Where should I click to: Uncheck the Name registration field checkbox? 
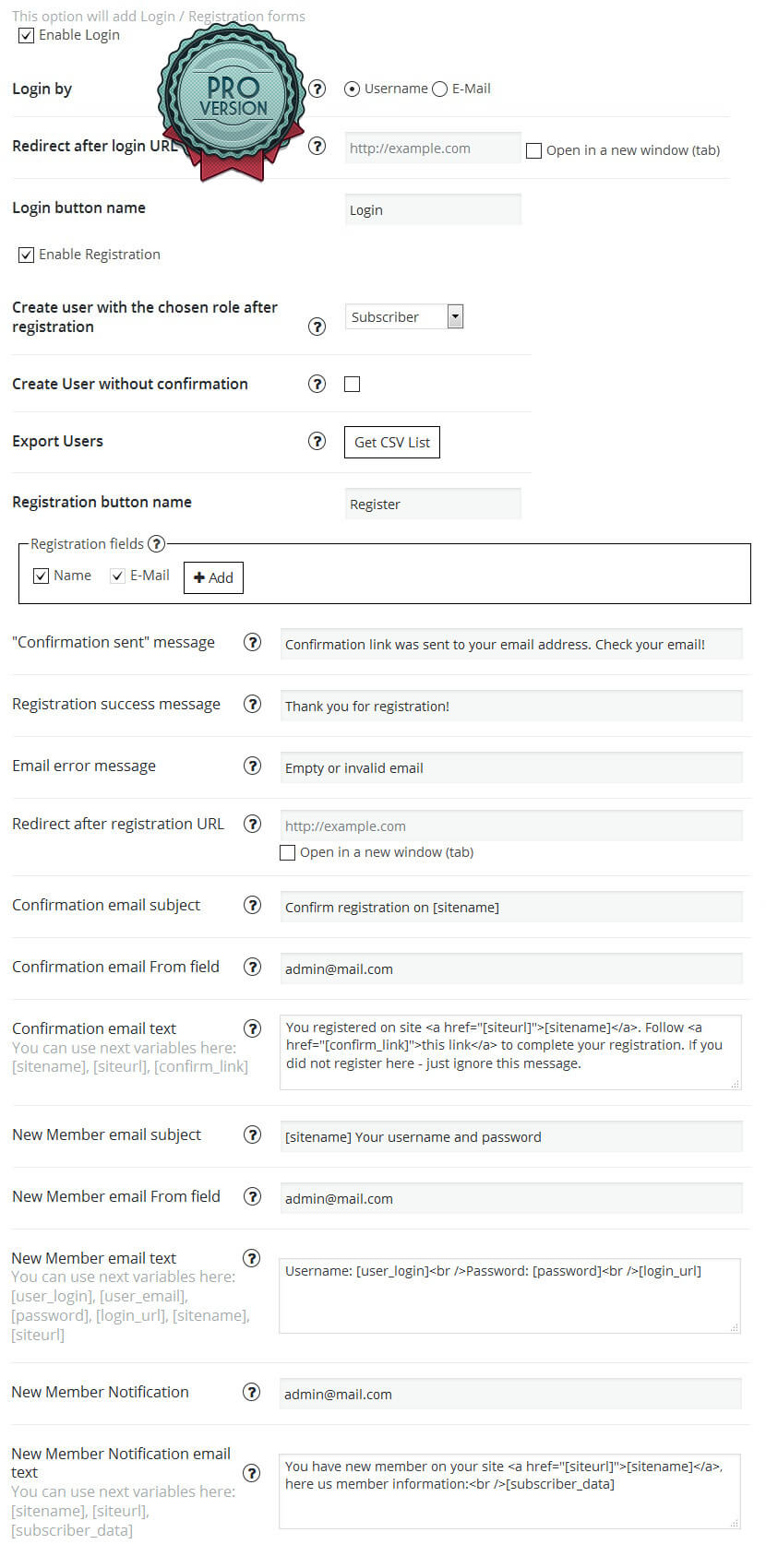41,576
